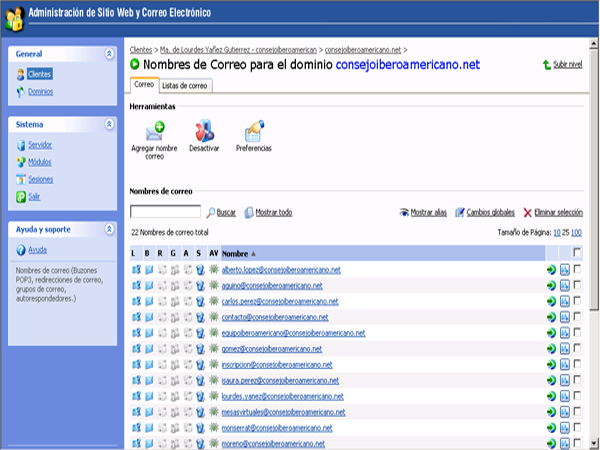600x450 pixels.
Task: Click the Sesiones calendar icon
Action: (x=21, y=179)
